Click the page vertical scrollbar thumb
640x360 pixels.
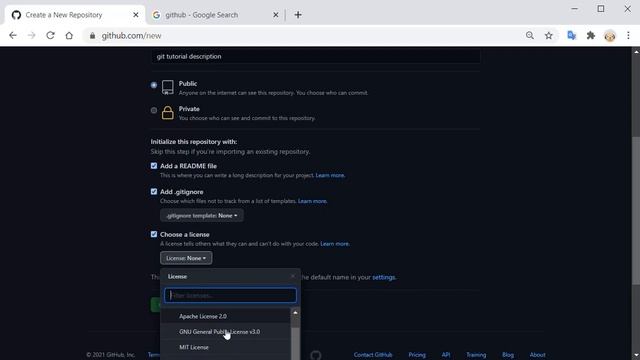pos(636,211)
